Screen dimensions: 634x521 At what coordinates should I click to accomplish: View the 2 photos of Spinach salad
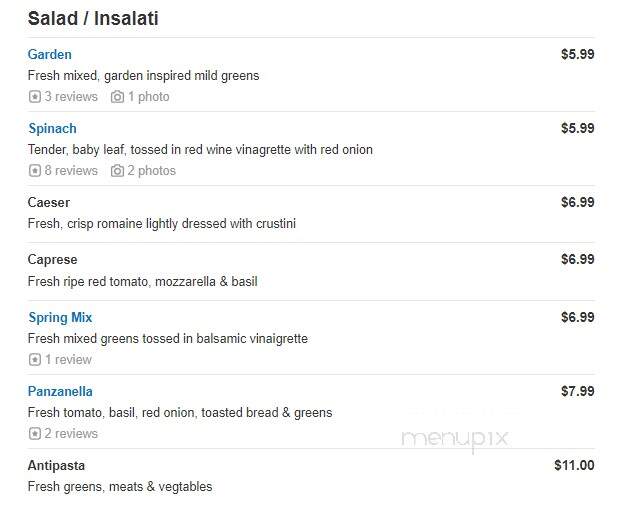152,171
